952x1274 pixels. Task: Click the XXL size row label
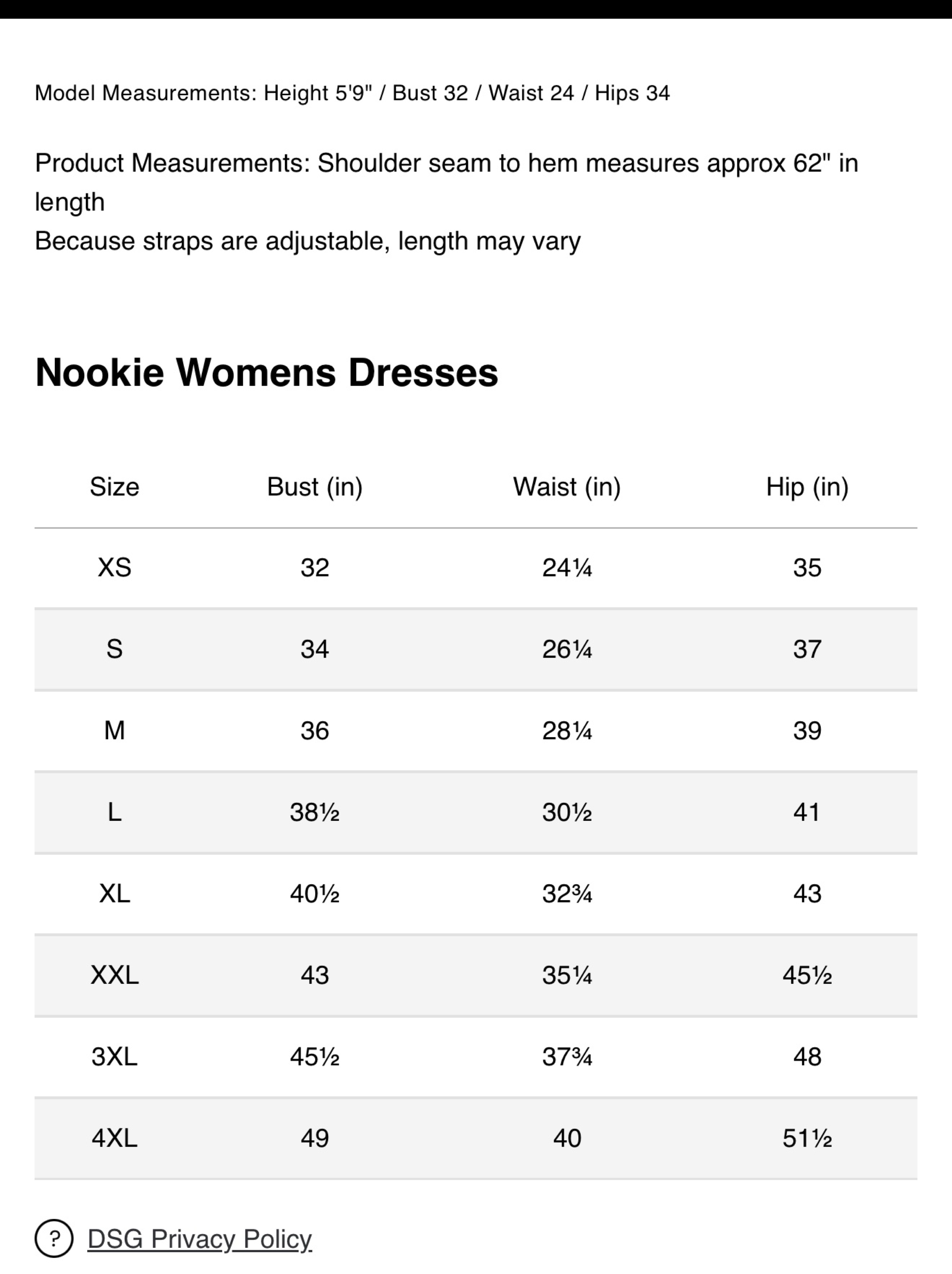pyautogui.click(x=115, y=976)
